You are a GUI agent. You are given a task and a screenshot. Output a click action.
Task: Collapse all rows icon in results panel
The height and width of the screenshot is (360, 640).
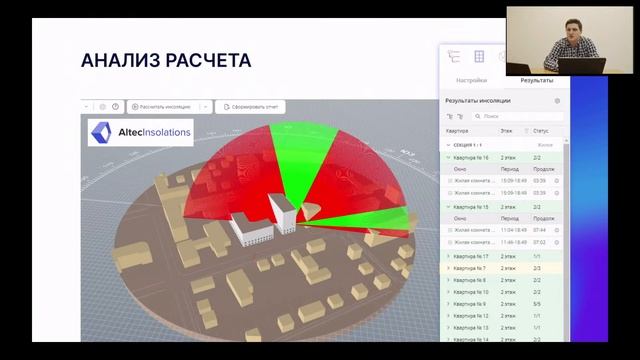[460, 116]
